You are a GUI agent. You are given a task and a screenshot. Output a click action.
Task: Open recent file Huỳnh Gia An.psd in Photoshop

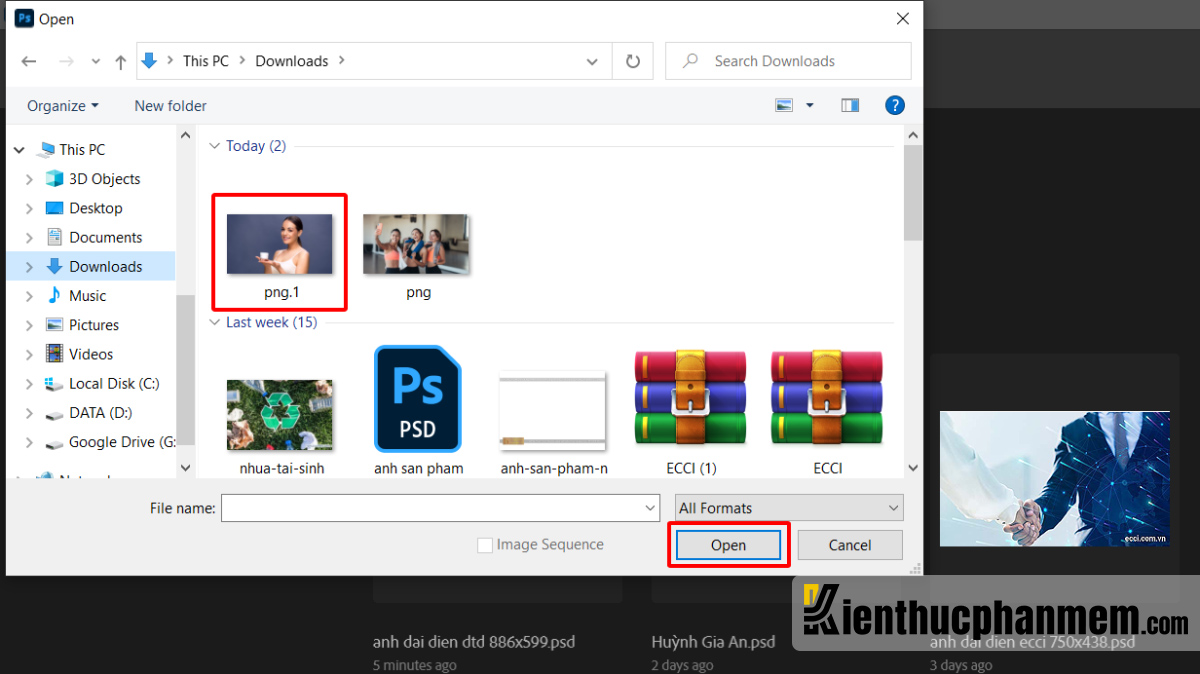click(x=714, y=642)
